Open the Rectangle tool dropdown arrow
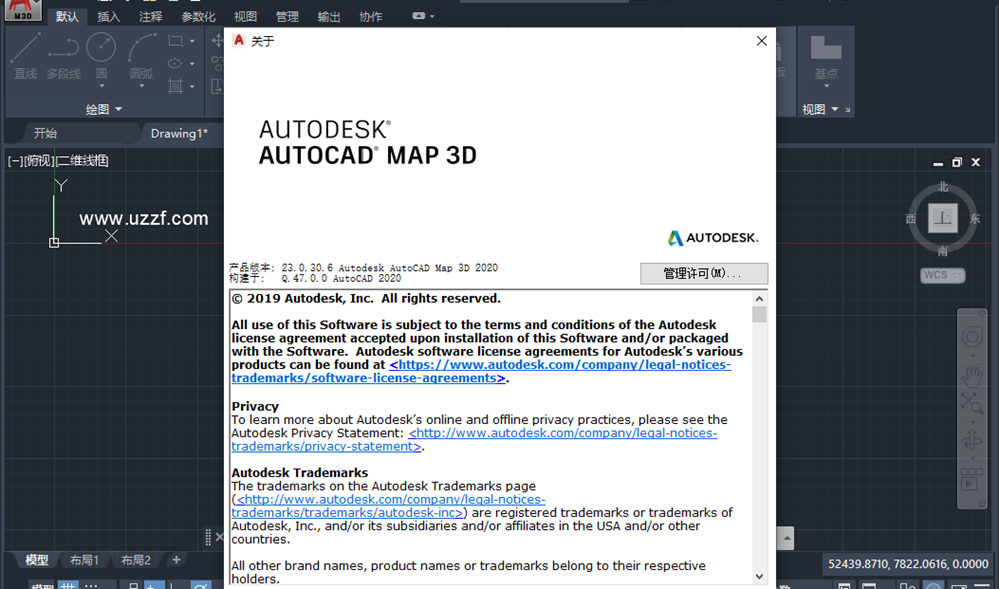 192,41
